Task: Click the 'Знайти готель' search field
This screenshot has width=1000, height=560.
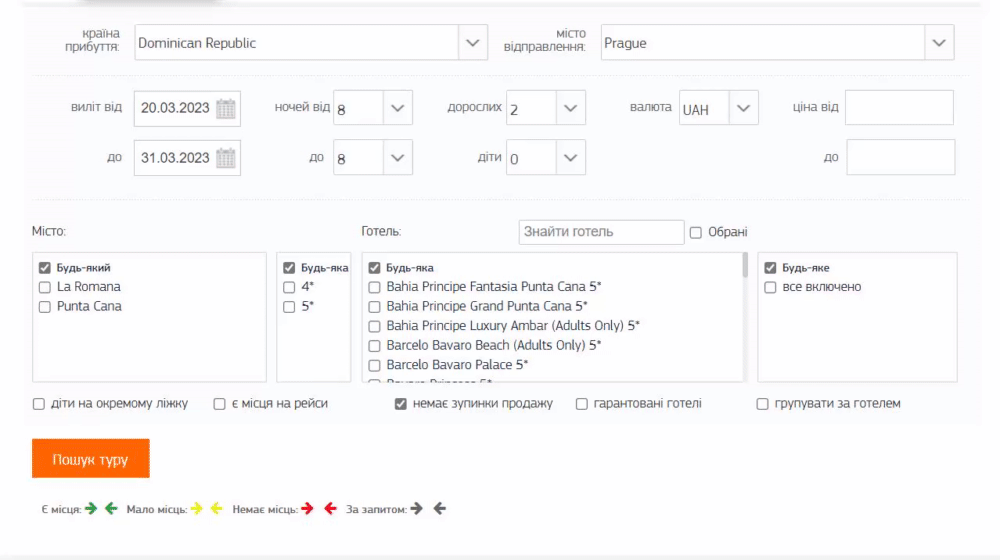Action: (601, 232)
